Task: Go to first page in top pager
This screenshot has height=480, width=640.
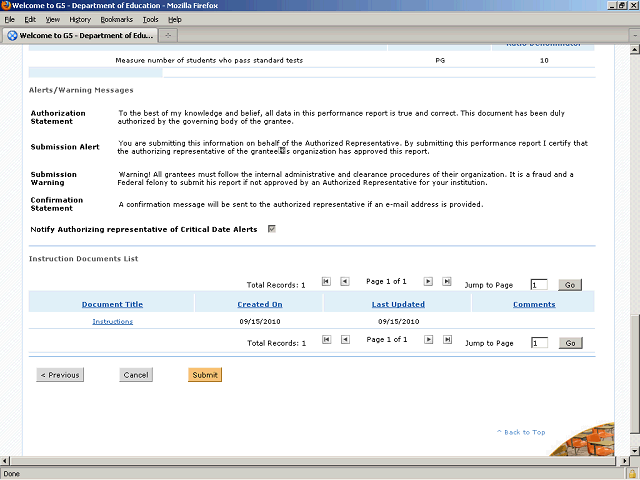Action: [x=326, y=281]
